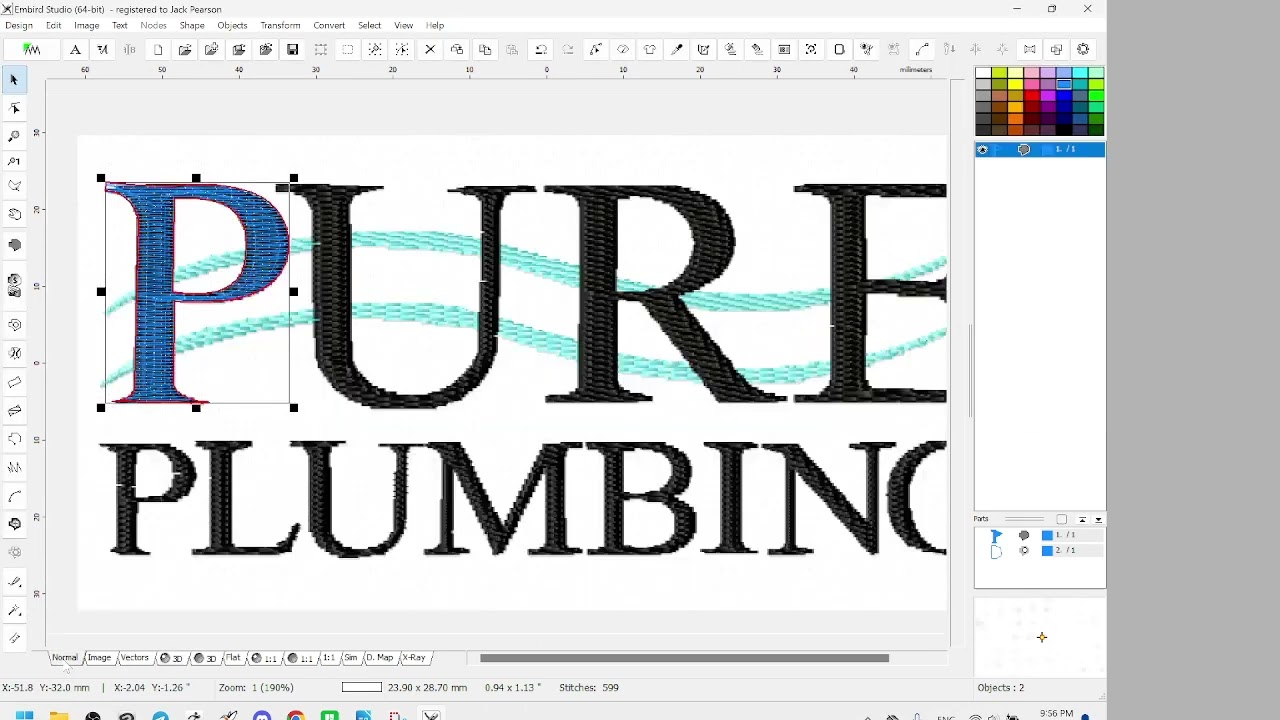Click the rounded rectangle shape icon

(x=839, y=49)
